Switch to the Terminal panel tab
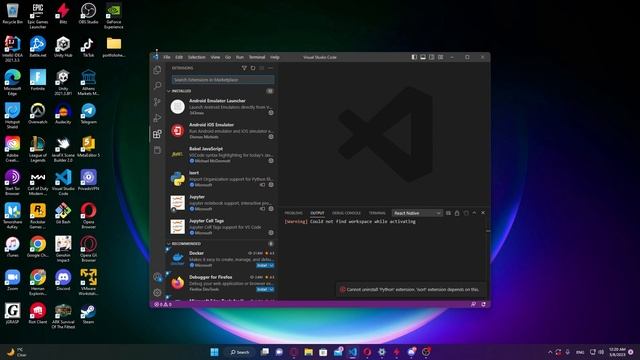Image resolution: width=640 pixels, height=360 pixels. point(377,213)
